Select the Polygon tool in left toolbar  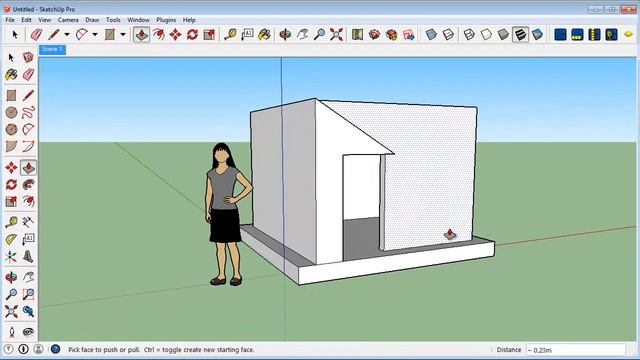click(x=11, y=129)
